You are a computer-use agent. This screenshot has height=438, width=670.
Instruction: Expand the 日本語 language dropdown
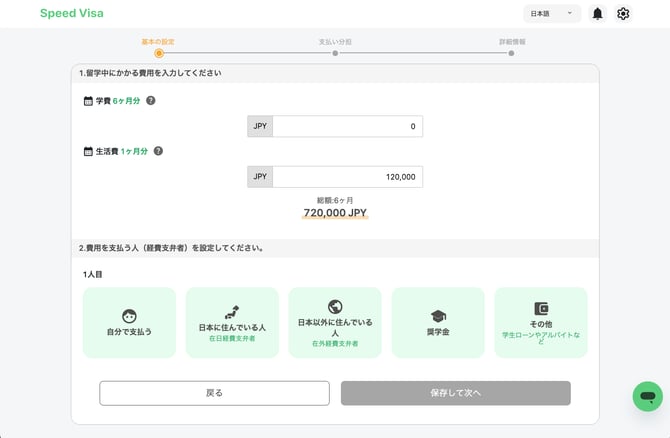[552, 14]
